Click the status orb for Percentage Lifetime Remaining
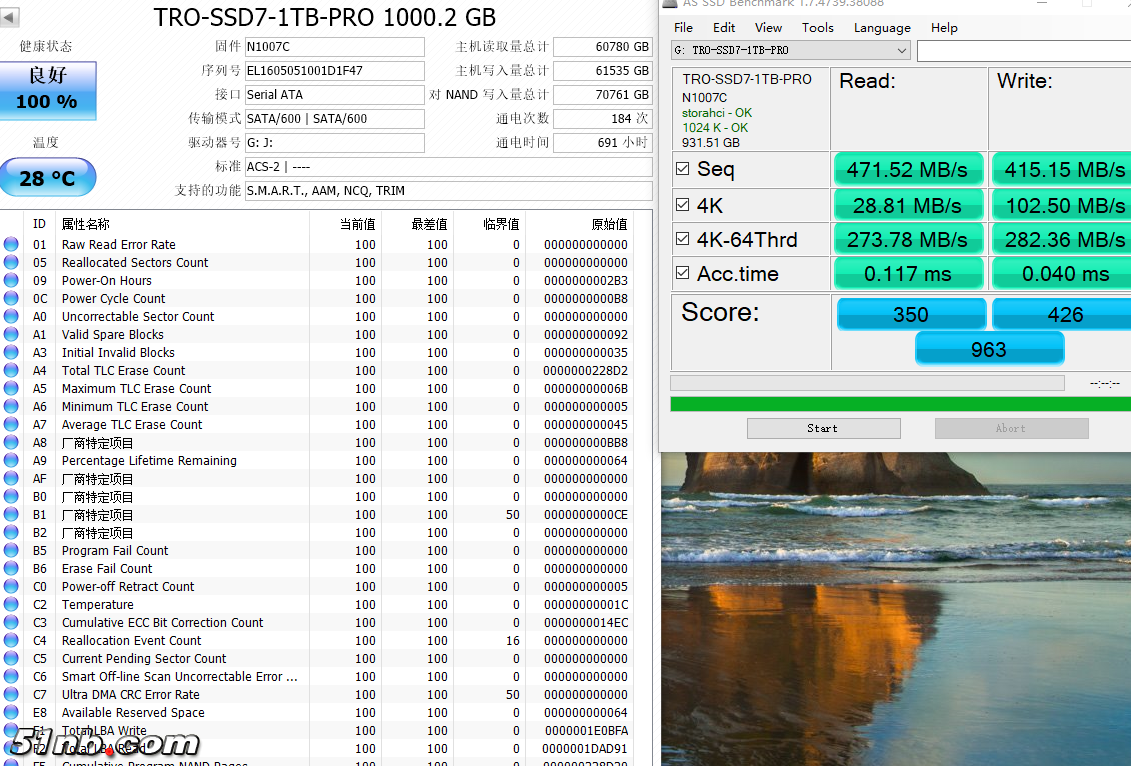The height and width of the screenshot is (766, 1131). pos(11,460)
